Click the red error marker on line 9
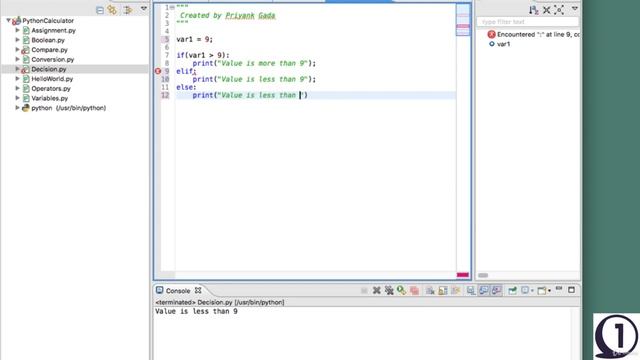Image resolution: width=640 pixels, height=360 pixels. (158, 71)
